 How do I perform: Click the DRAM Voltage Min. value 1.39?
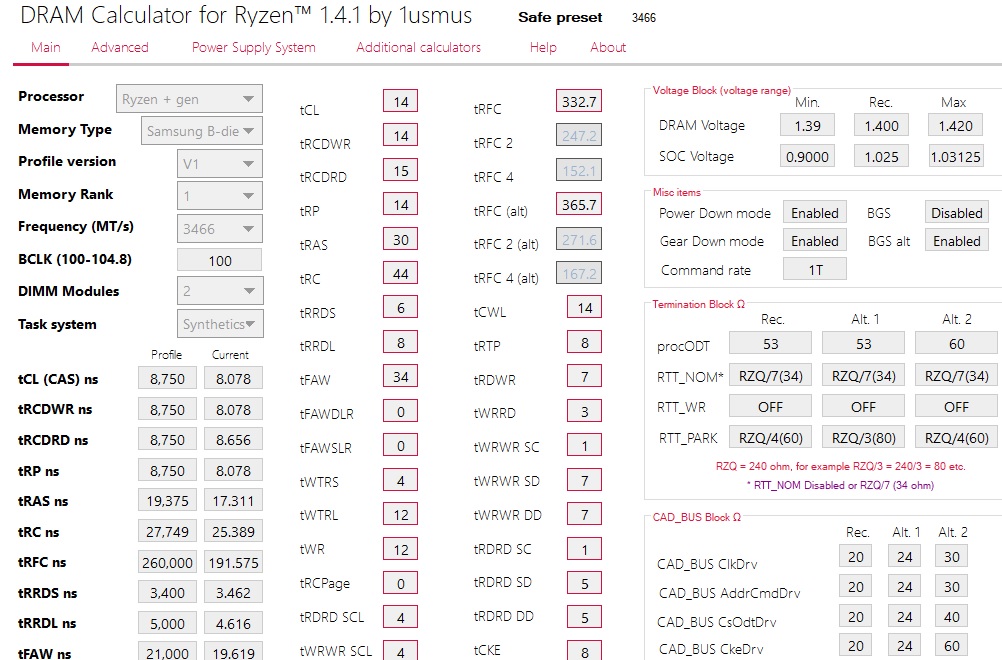pos(807,126)
